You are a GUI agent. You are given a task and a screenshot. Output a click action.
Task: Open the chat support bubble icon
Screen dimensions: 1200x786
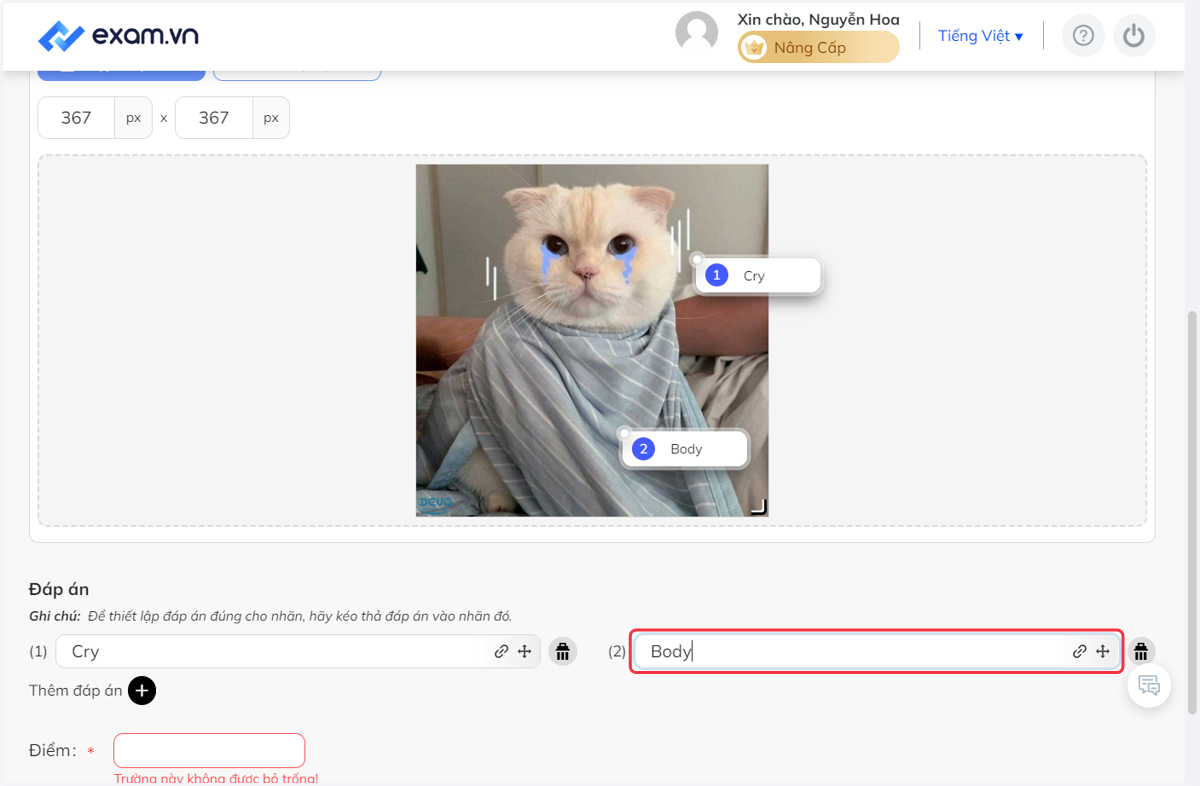[x=1149, y=686]
